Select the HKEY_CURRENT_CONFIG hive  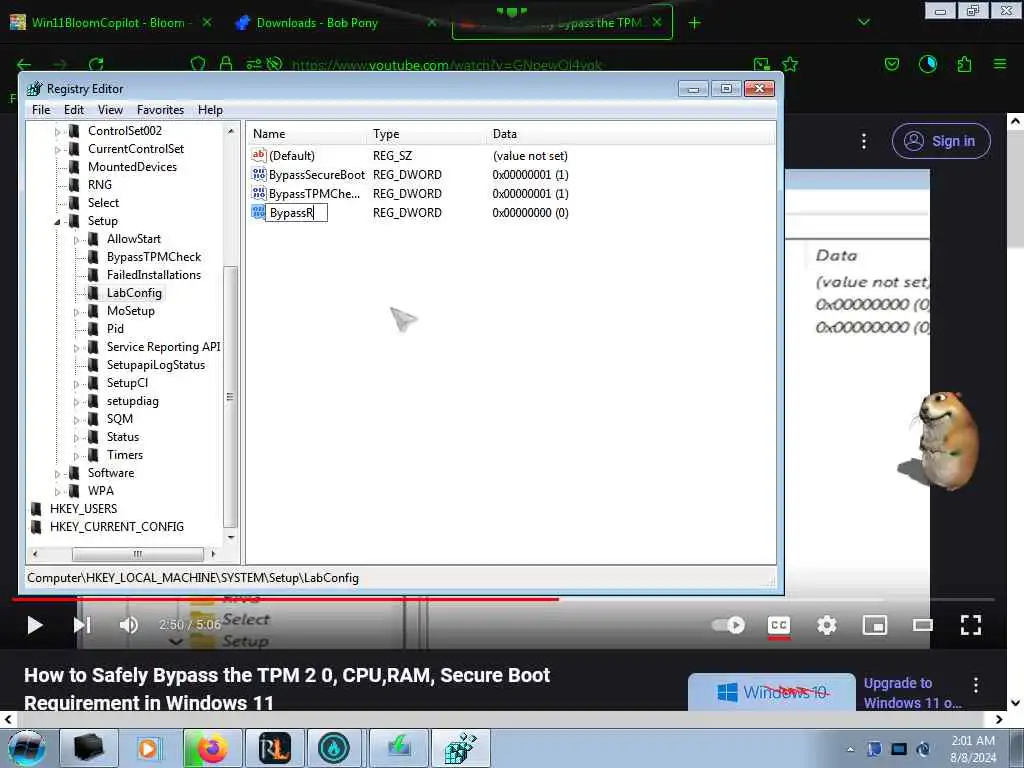[116, 526]
